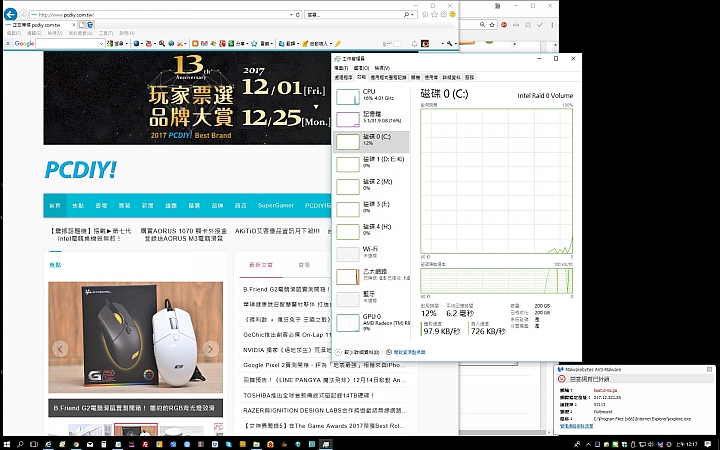Image resolution: width=720 pixels, height=450 pixels.
Task: Open the AKiTiO promo link
Action: point(277,231)
